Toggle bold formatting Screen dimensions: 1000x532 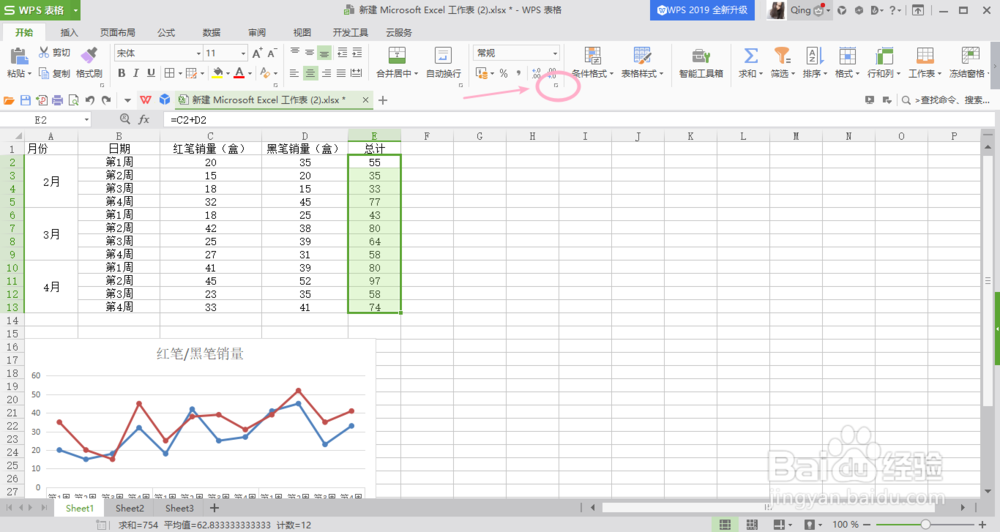click(121, 73)
